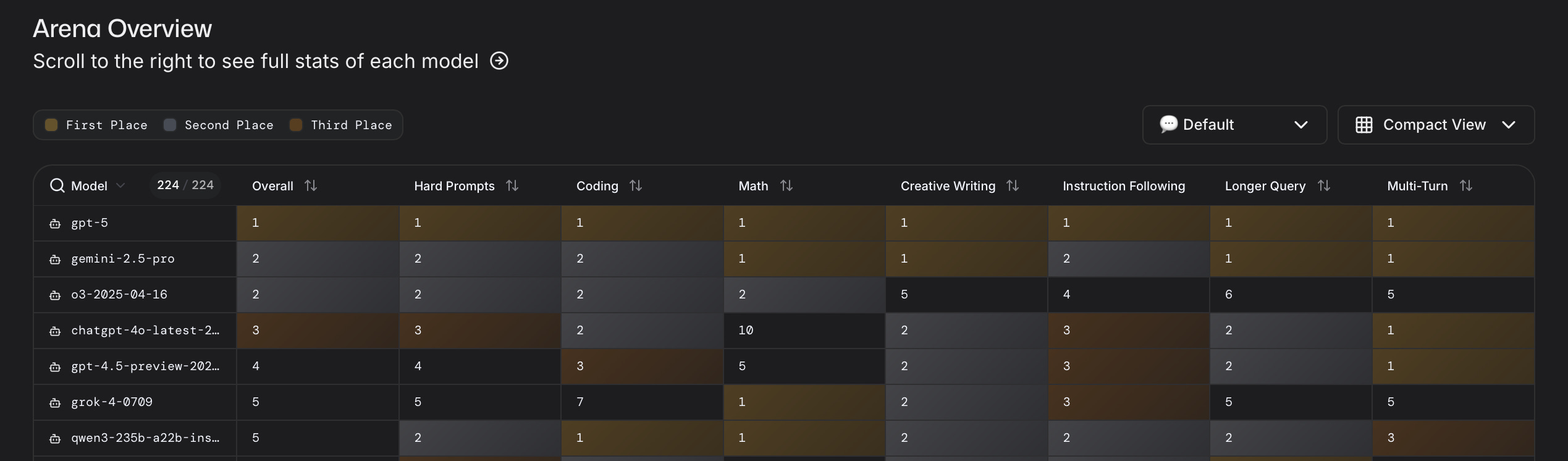Image resolution: width=1568 pixels, height=461 pixels.
Task: Click the Coding column header label
Action: click(597, 185)
